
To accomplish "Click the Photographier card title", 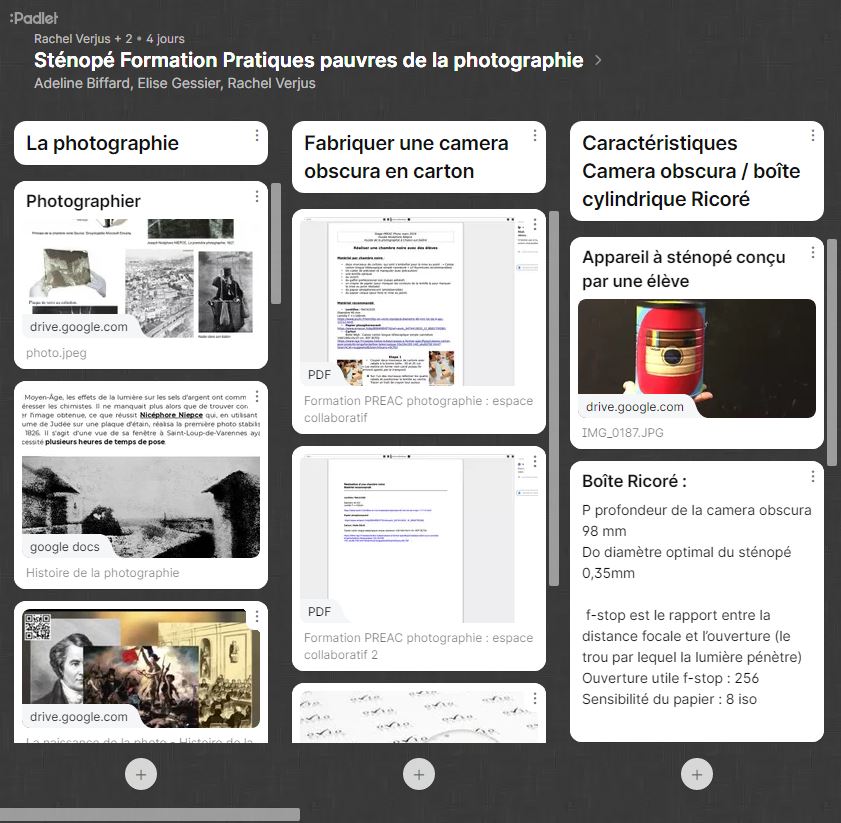I will coord(83,201).
